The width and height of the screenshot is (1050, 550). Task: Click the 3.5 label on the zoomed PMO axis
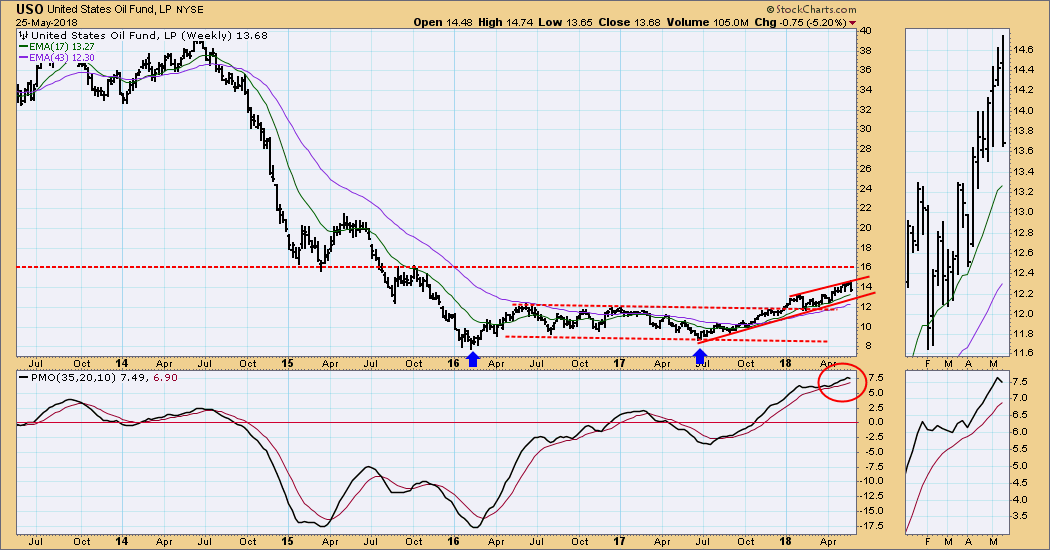(1021, 516)
